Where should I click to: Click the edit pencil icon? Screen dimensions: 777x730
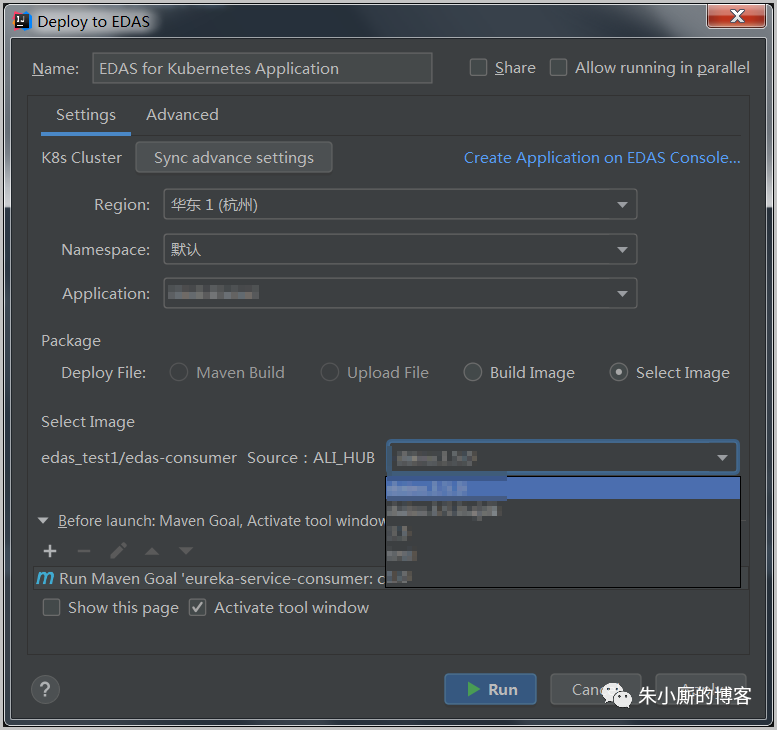[x=118, y=550]
